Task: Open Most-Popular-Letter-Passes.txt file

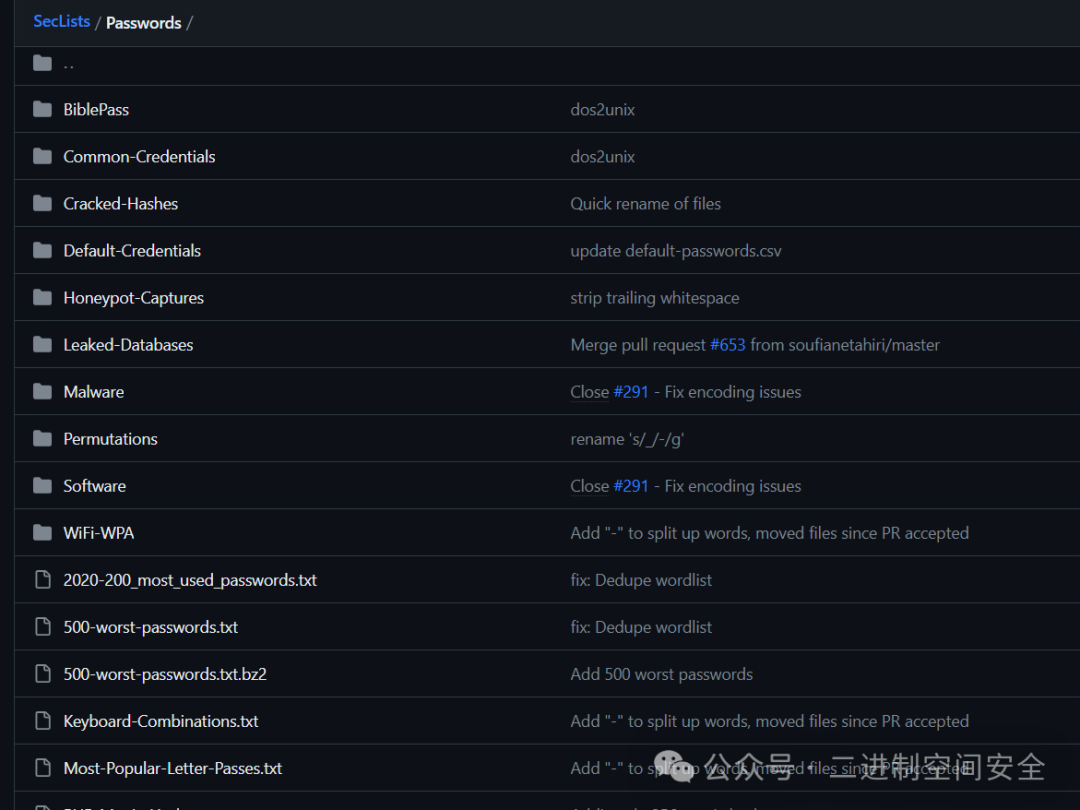Action: pyautogui.click(x=172, y=768)
